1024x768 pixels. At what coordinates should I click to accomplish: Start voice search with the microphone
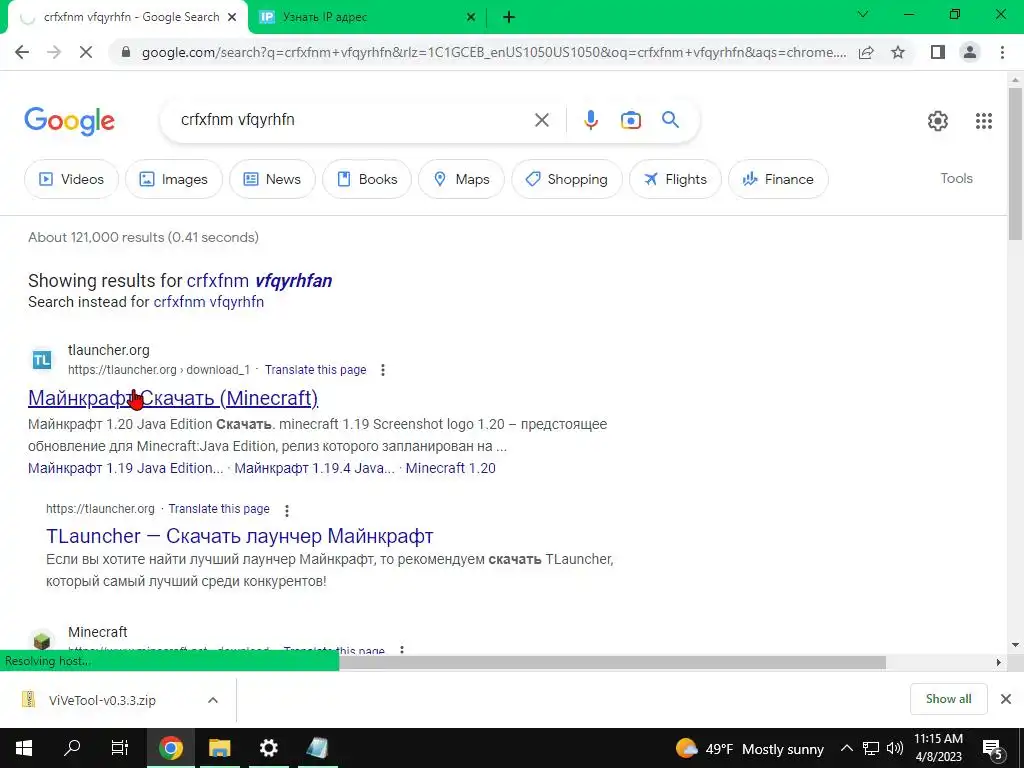(590, 120)
